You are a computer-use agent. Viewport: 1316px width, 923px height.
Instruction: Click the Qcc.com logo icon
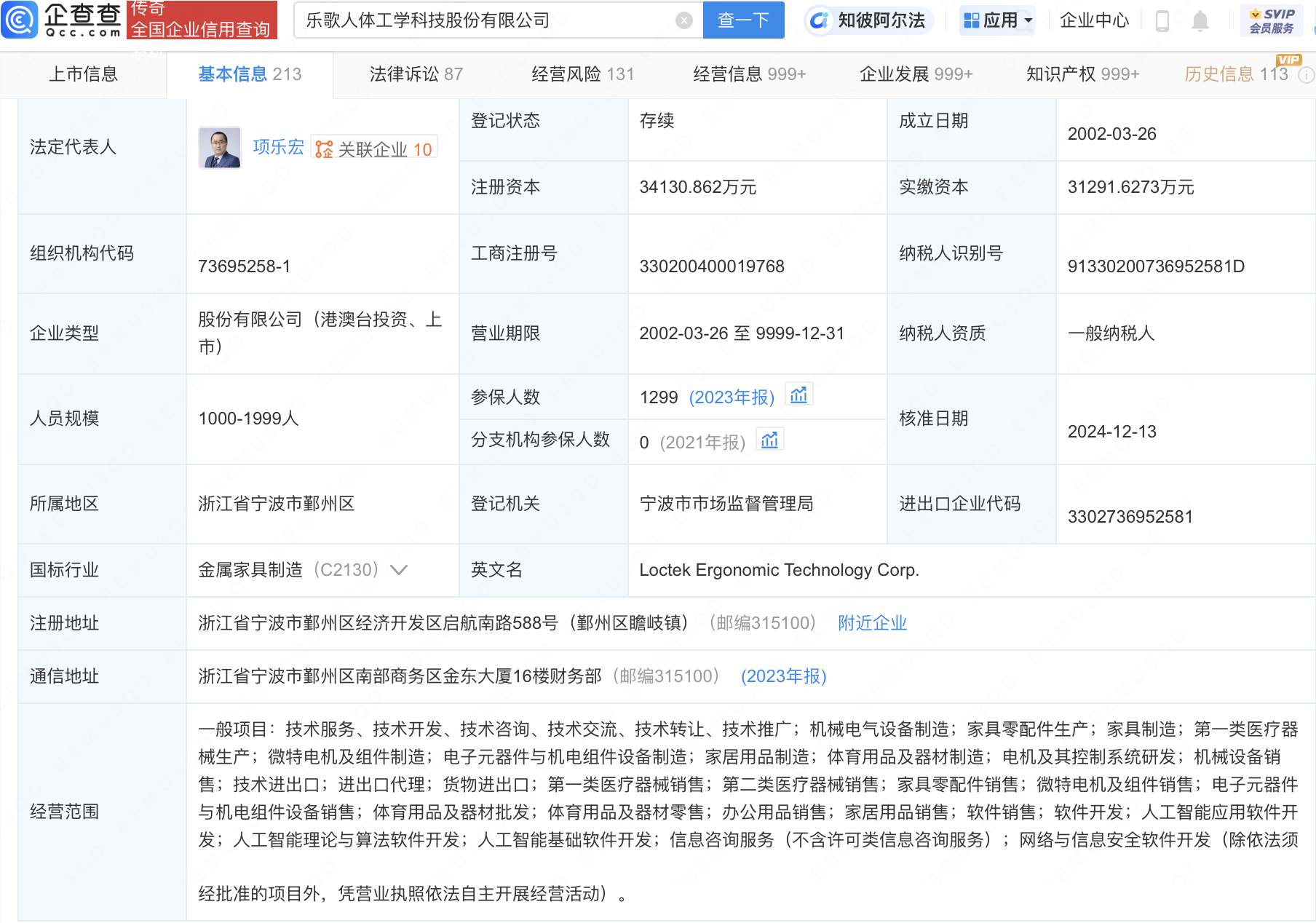[x=20, y=20]
